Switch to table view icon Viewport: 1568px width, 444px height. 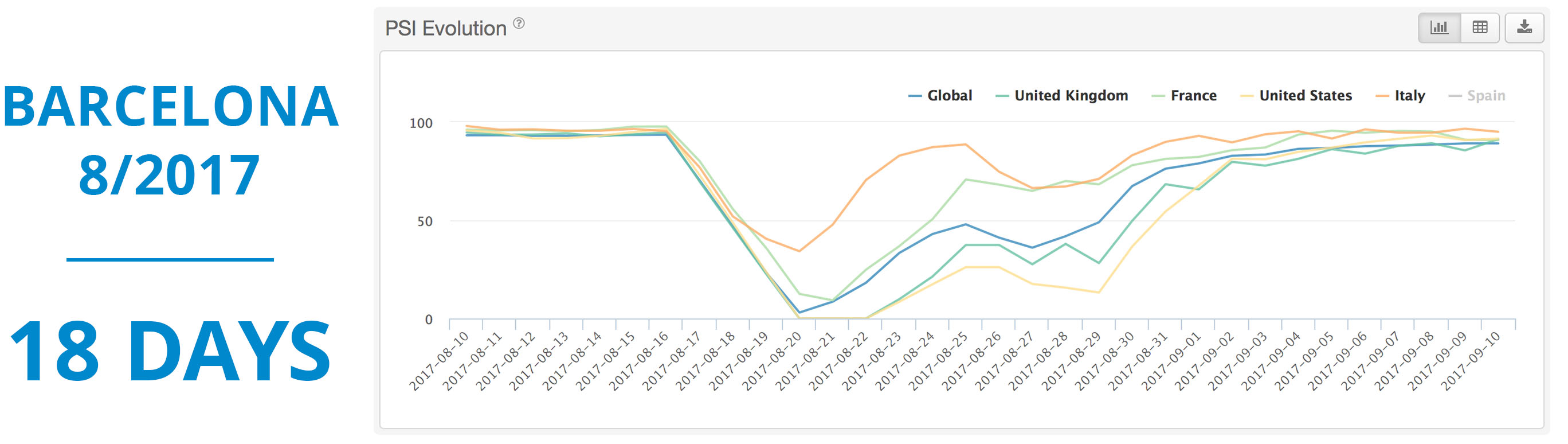1480,28
